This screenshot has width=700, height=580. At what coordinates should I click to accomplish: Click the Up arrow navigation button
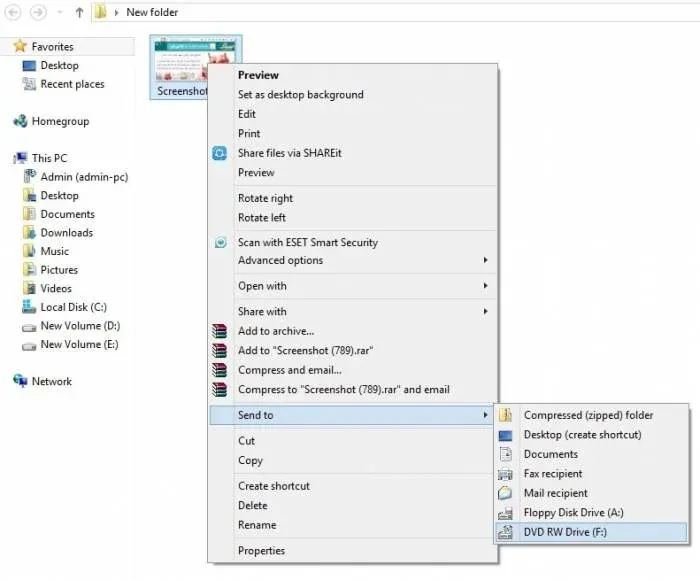pyautogui.click(x=79, y=13)
